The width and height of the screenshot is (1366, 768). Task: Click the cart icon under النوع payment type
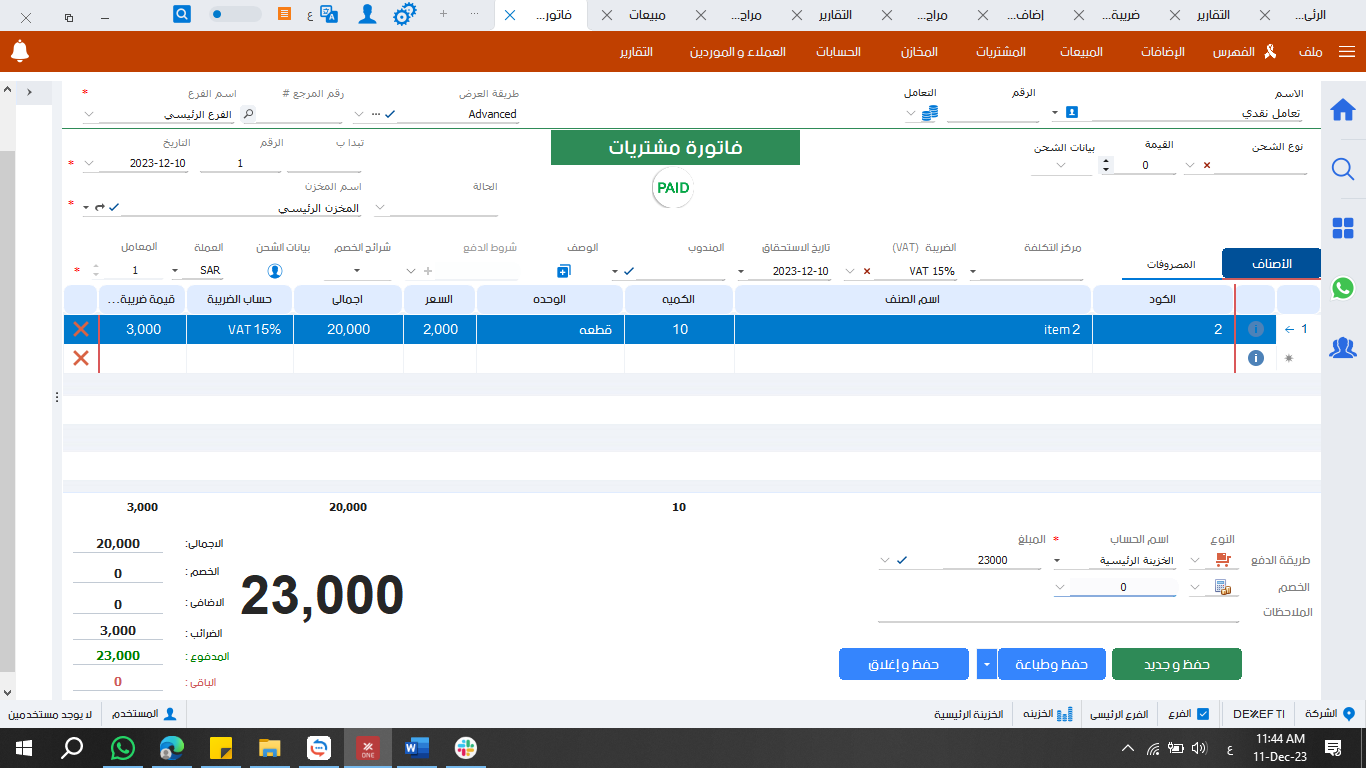tap(1222, 560)
